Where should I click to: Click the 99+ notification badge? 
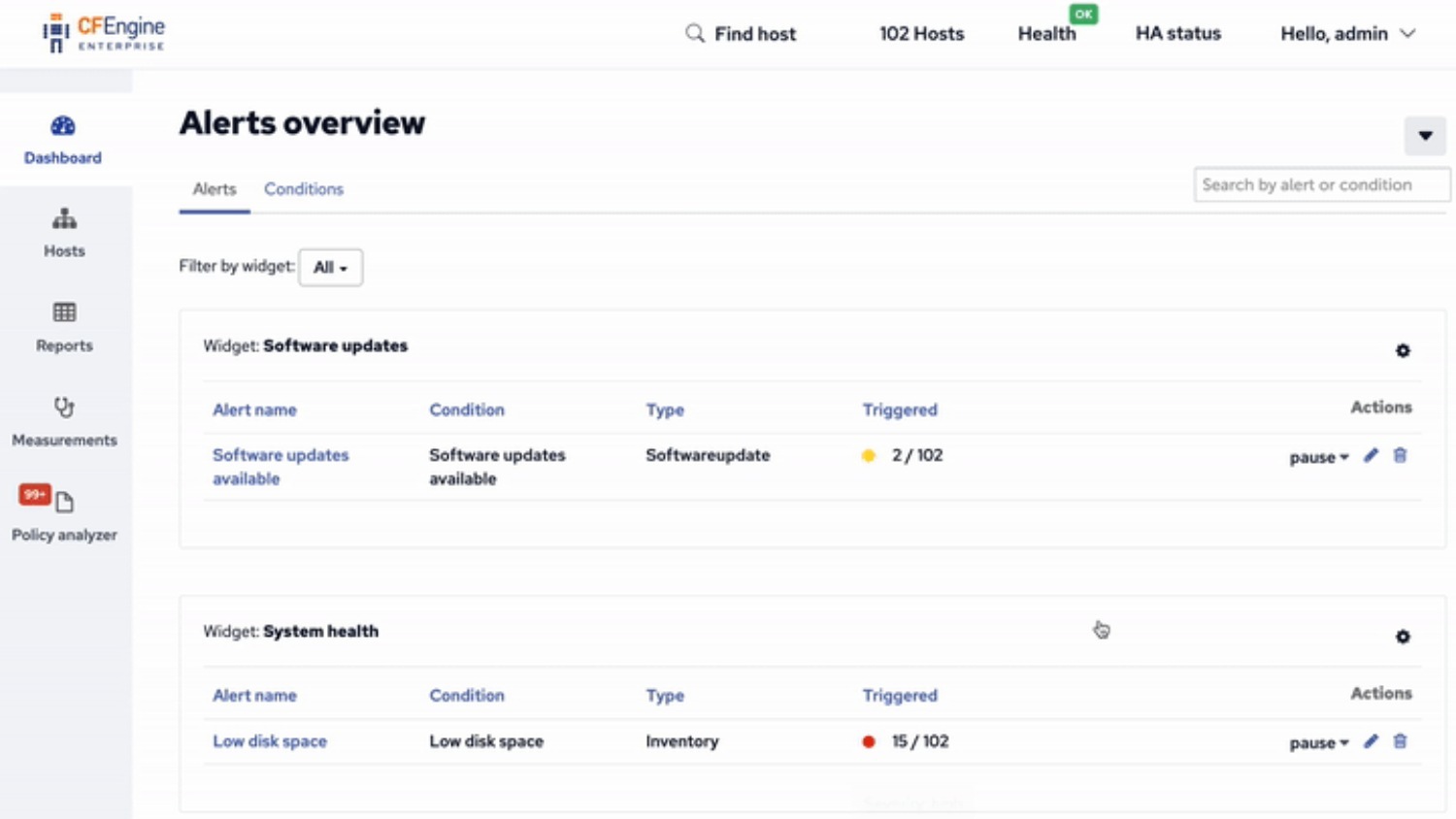[34, 495]
